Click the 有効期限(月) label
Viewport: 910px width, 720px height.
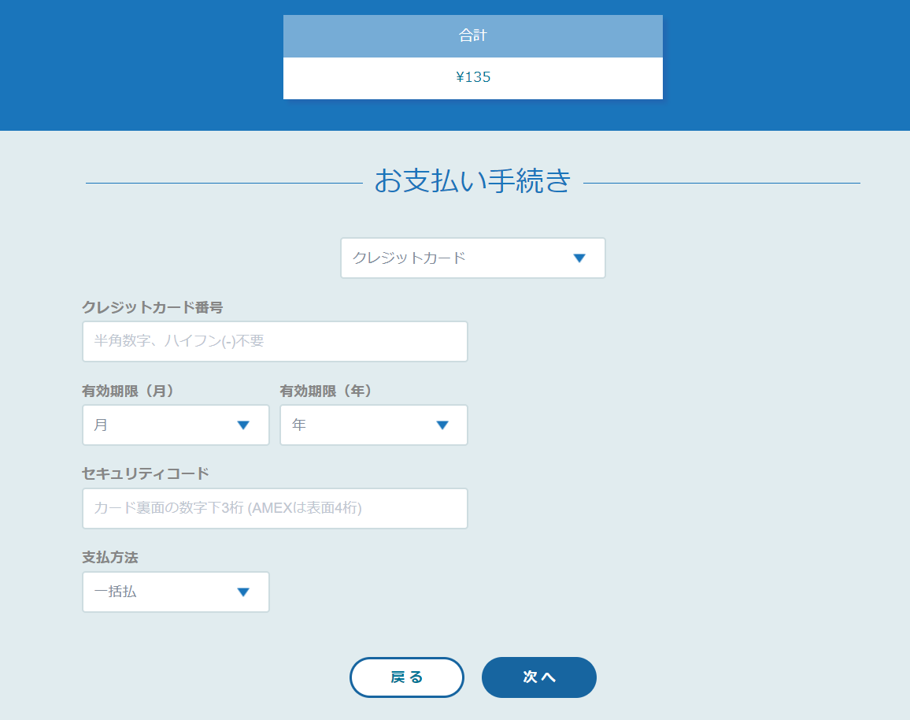click(x=128, y=390)
